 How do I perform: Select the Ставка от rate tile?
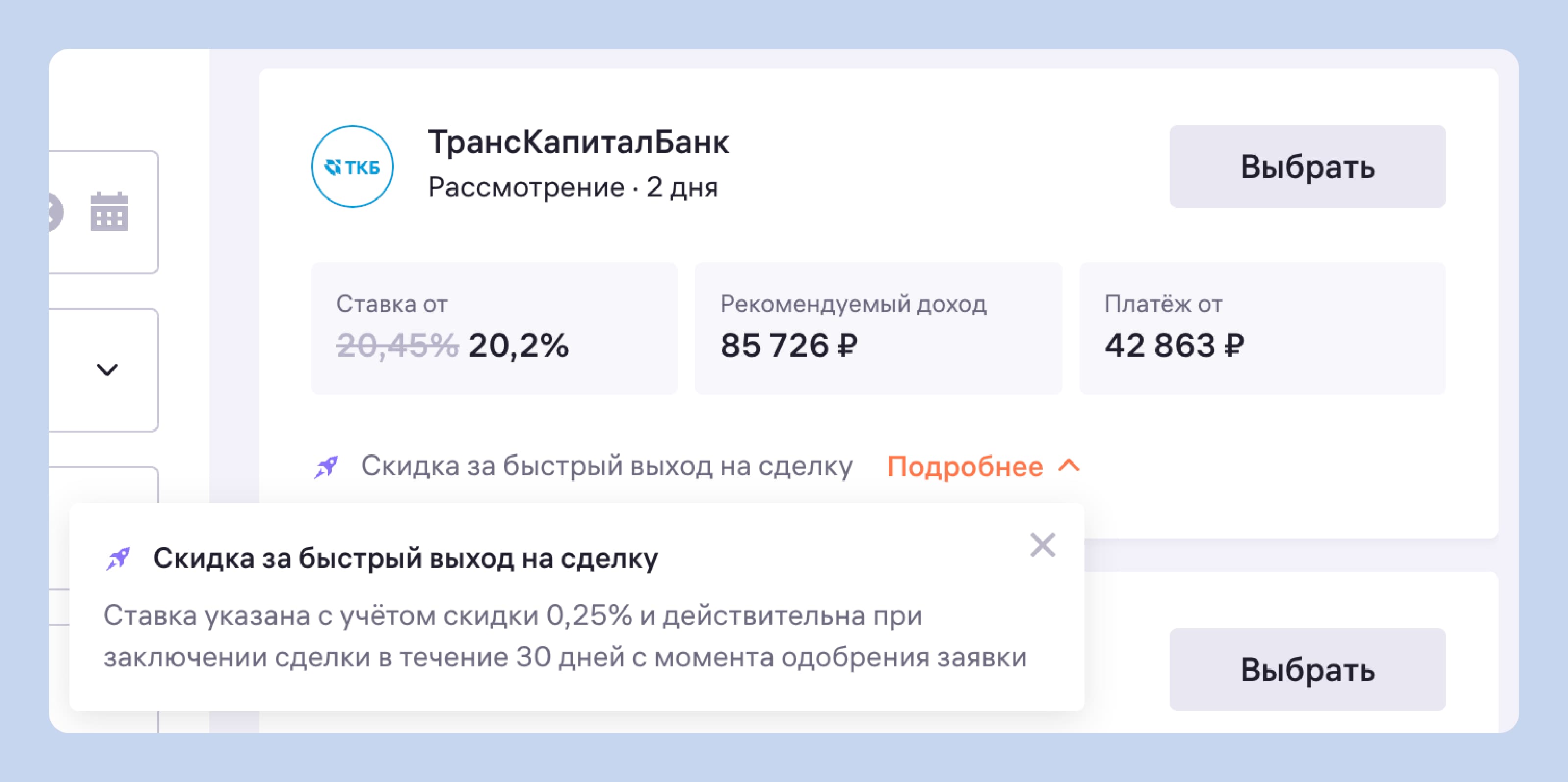494,328
